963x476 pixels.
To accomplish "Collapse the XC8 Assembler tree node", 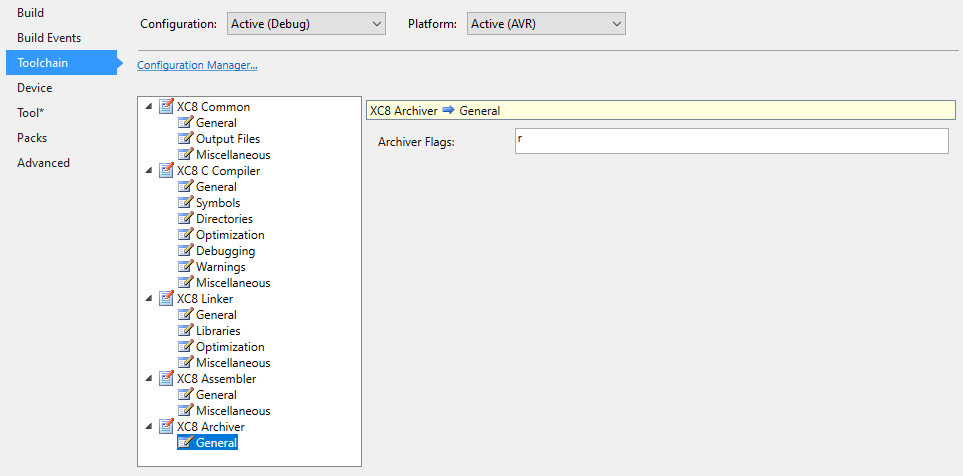I will click(149, 378).
